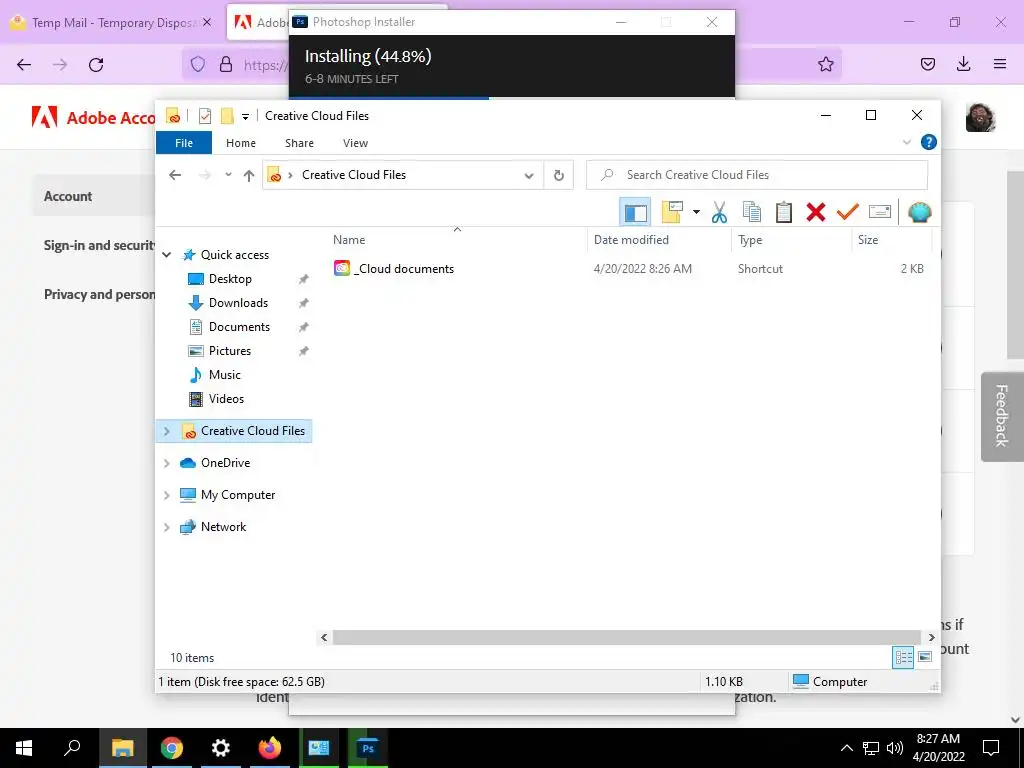Viewport: 1024px width, 768px height.
Task: Click the orange checkmark Properties icon
Action: click(848, 212)
